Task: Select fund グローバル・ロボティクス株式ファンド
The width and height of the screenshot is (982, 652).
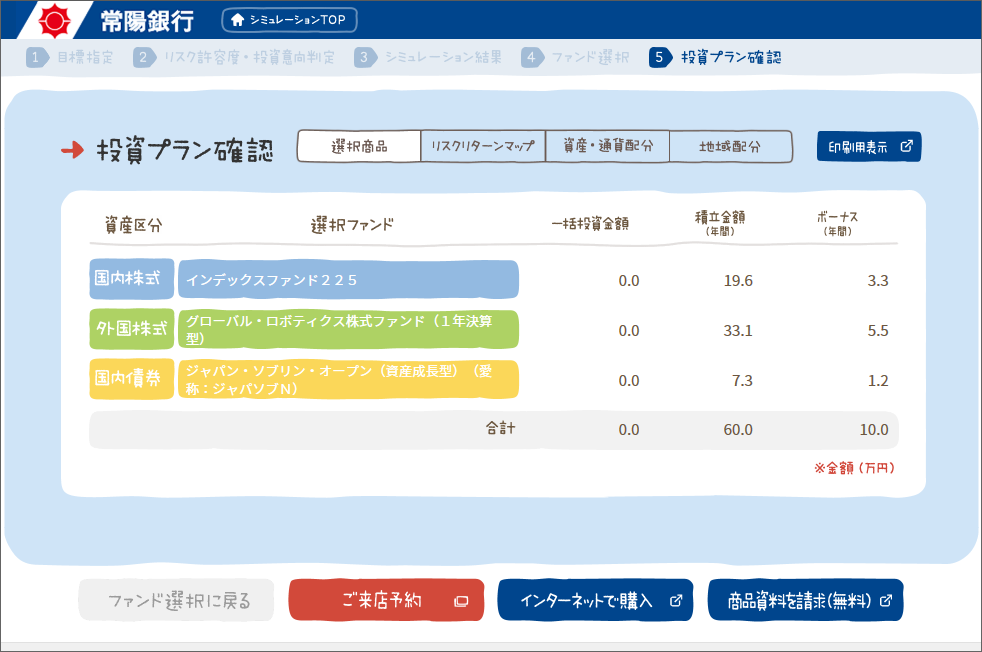Action: [348, 329]
